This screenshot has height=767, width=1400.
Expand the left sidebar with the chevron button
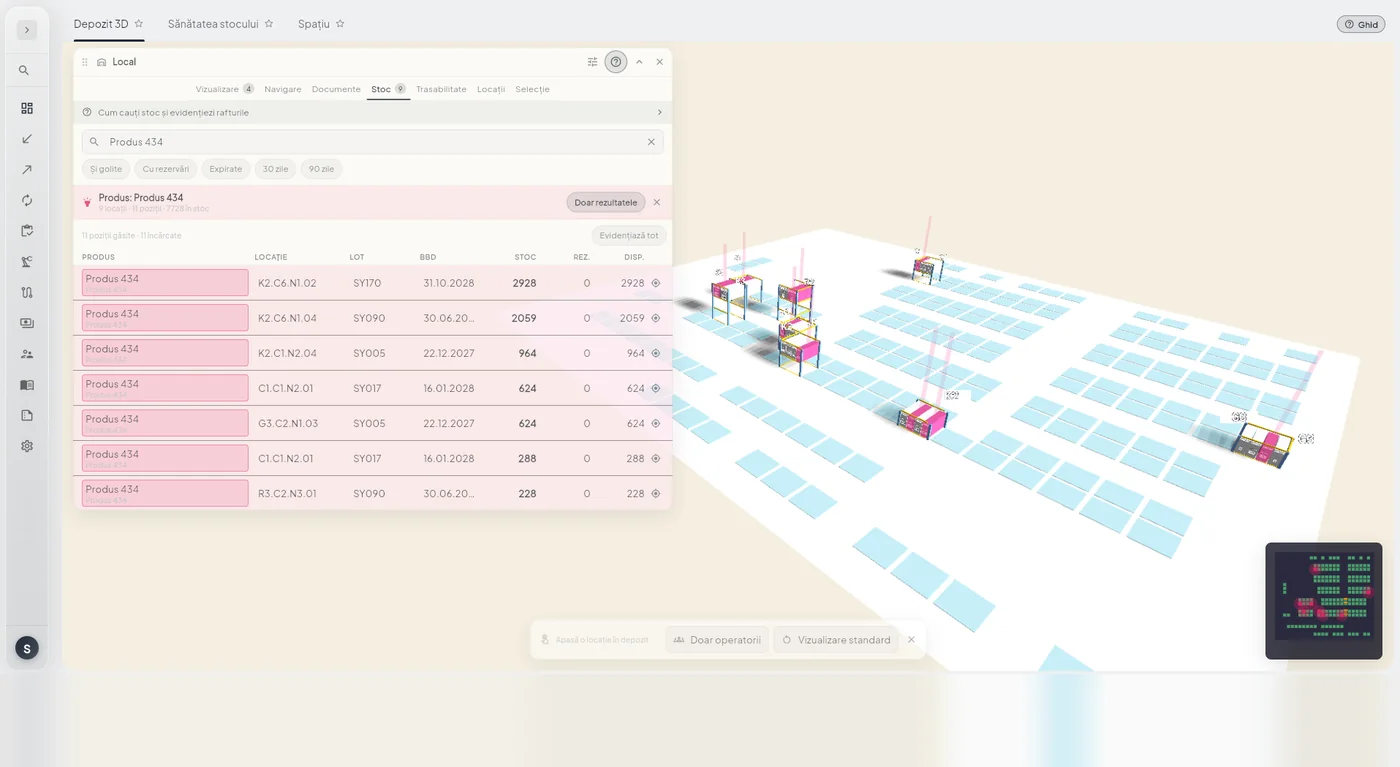pyautogui.click(x=27, y=30)
